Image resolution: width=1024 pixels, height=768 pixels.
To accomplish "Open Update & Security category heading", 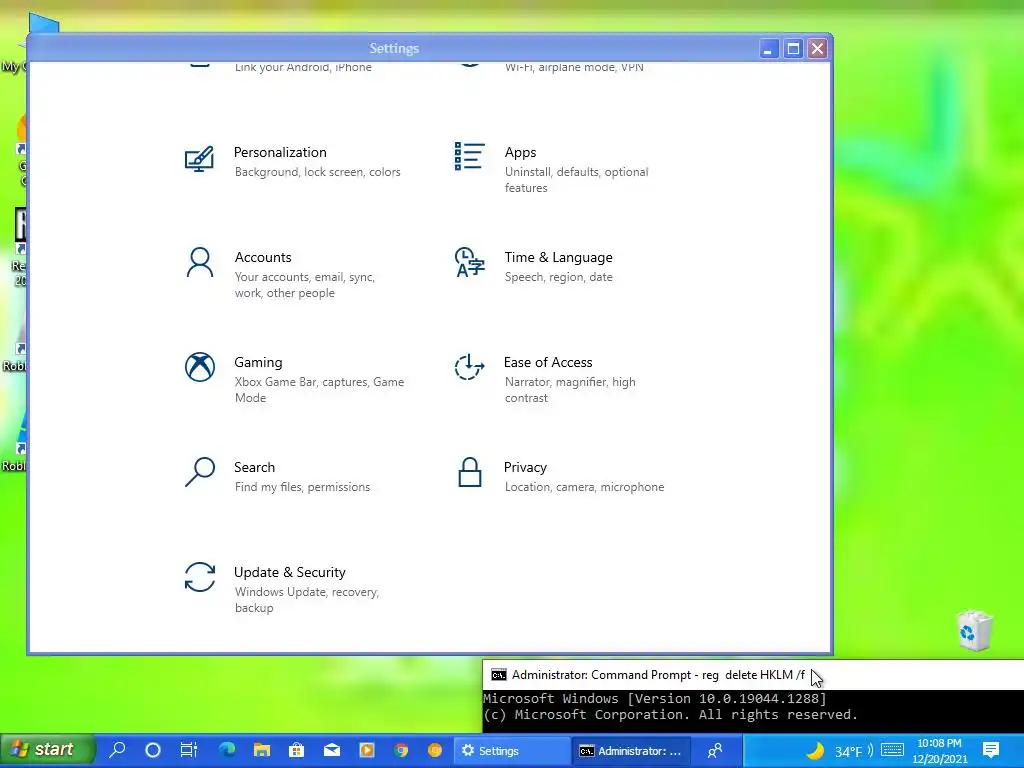I will [290, 572].
